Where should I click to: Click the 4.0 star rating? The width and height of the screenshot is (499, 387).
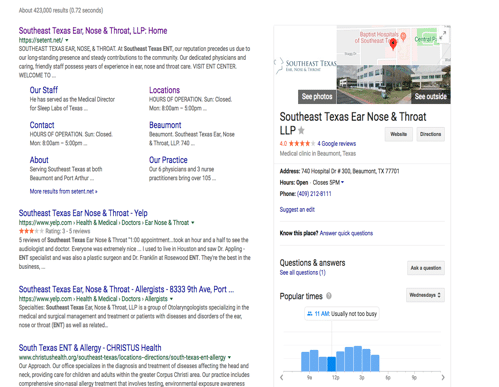(x=297, y=144)
